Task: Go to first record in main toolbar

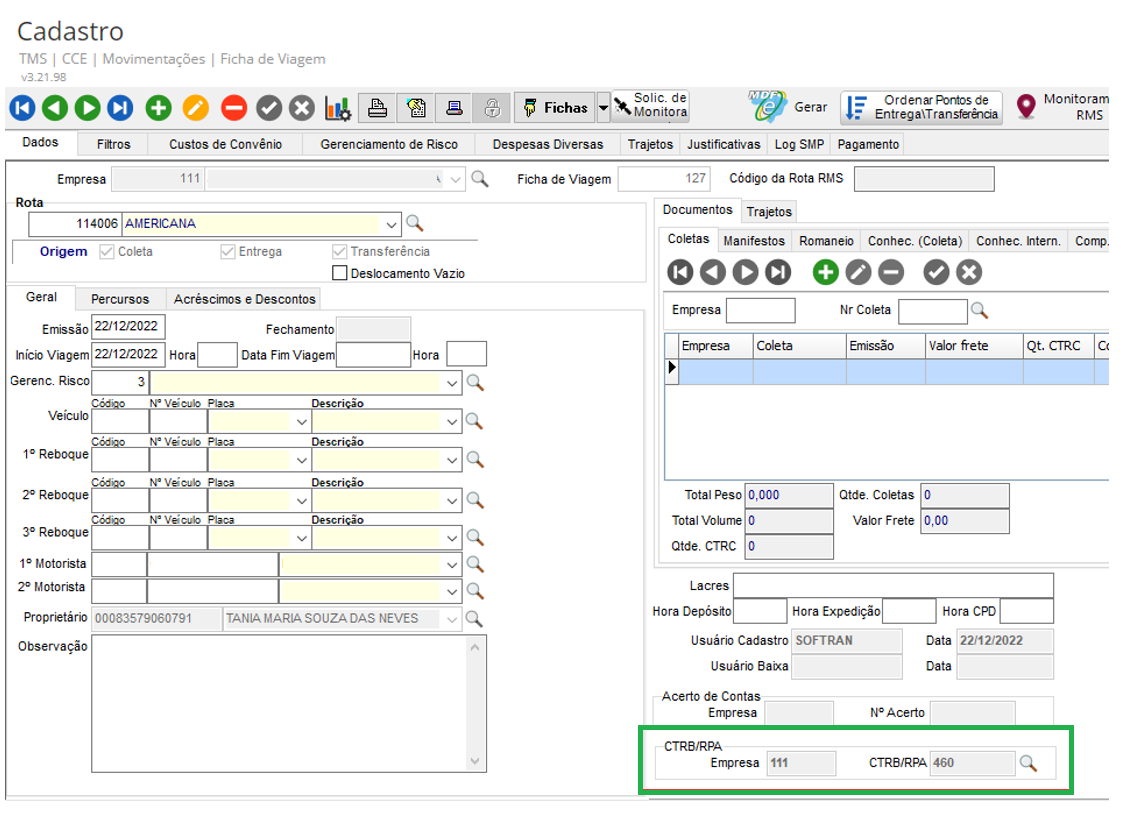Action: 23,108
